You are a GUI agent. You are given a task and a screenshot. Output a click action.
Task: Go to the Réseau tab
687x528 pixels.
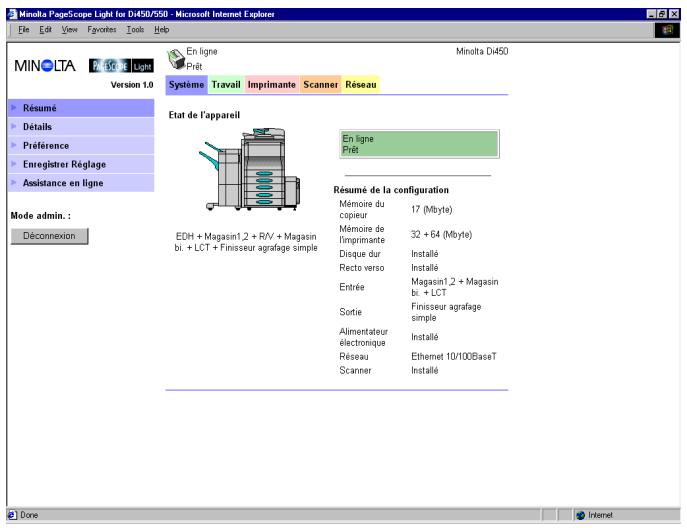[x=361, y=85]
